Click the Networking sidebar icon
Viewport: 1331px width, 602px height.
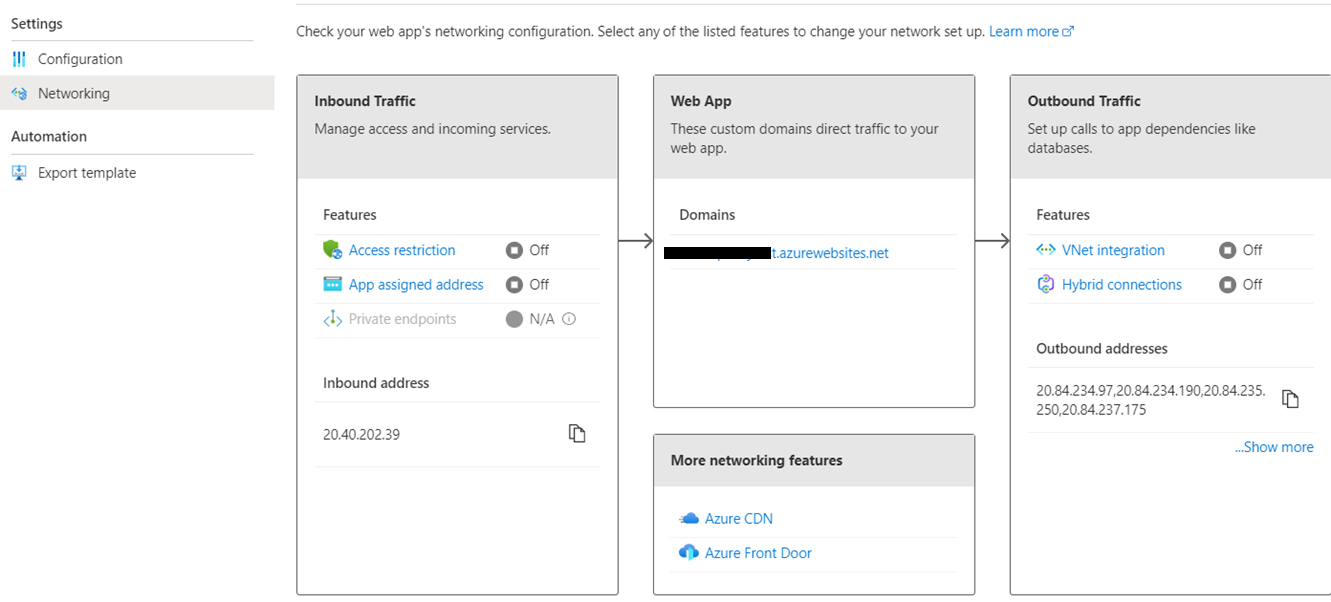pos(19,93)
